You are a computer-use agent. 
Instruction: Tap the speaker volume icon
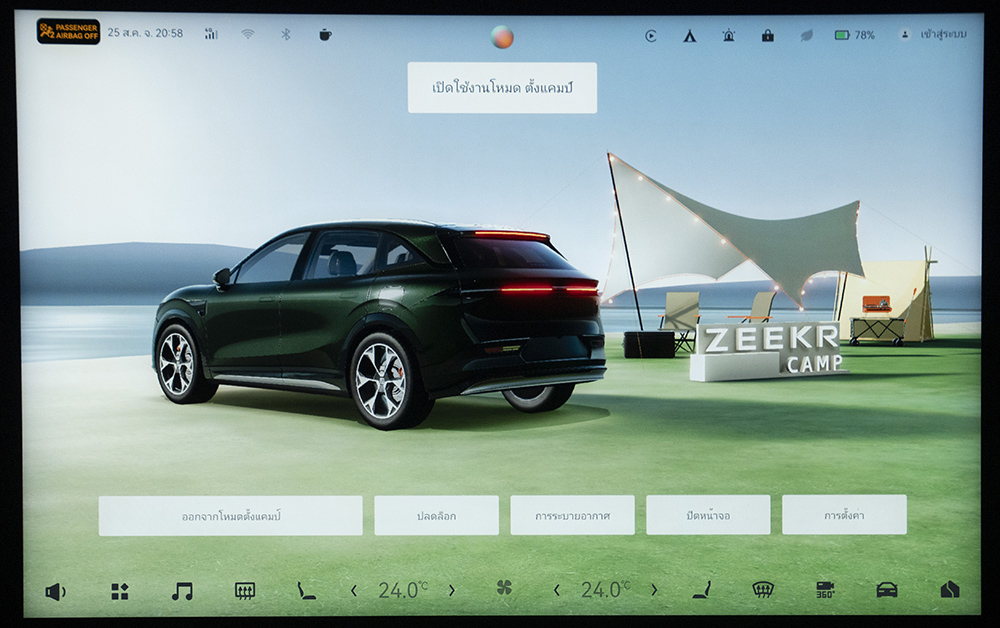54,591
